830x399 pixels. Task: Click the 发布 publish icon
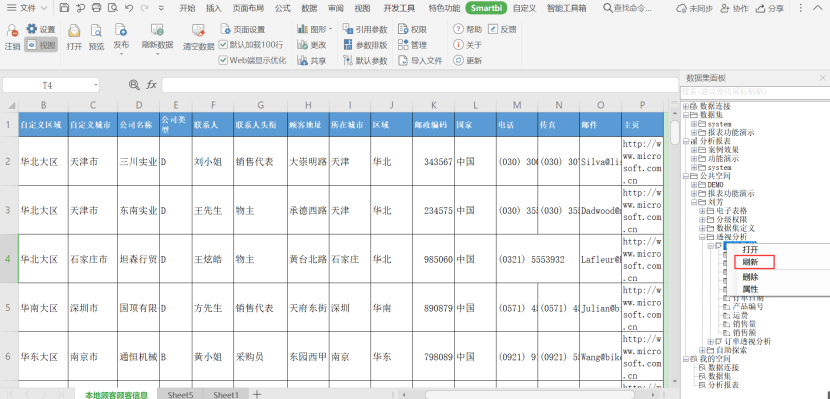pos(121,30)
